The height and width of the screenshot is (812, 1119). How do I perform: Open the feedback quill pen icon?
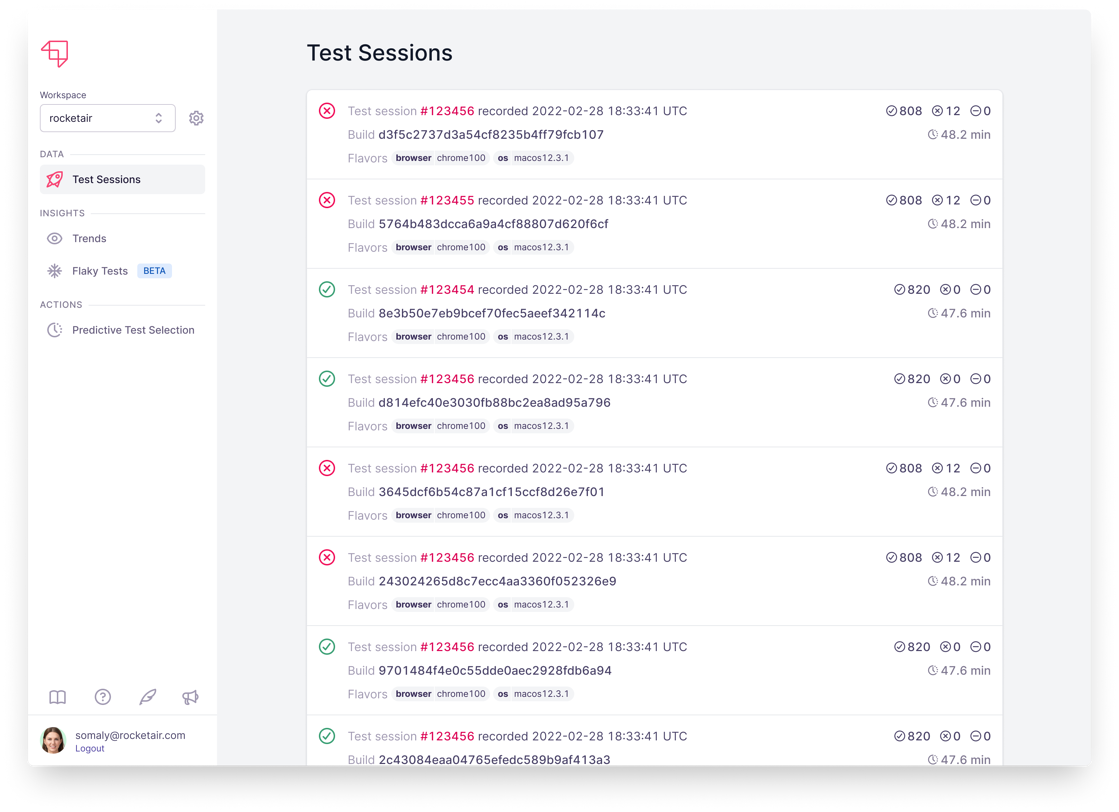click(x=147, y=697)
